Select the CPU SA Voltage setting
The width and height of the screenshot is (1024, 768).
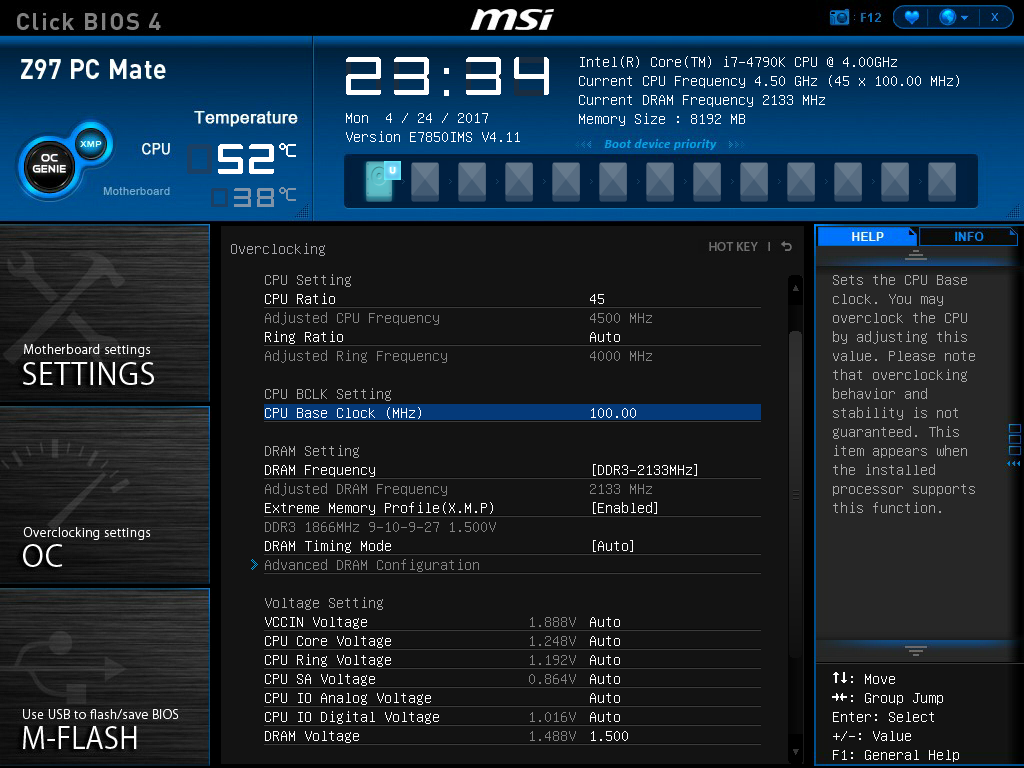(x=512, y=679)
